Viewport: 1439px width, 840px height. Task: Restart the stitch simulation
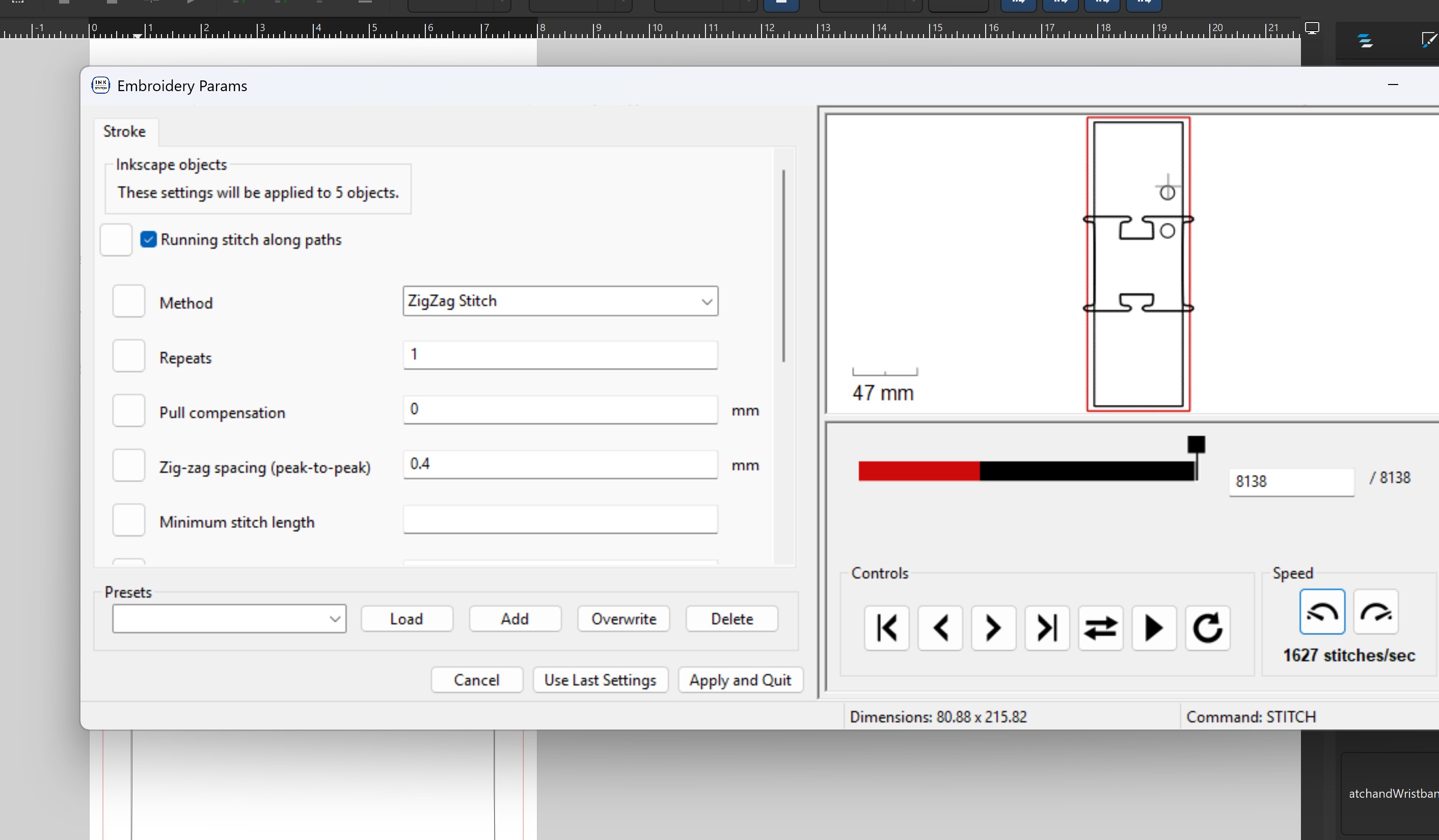coord(1207,628)
